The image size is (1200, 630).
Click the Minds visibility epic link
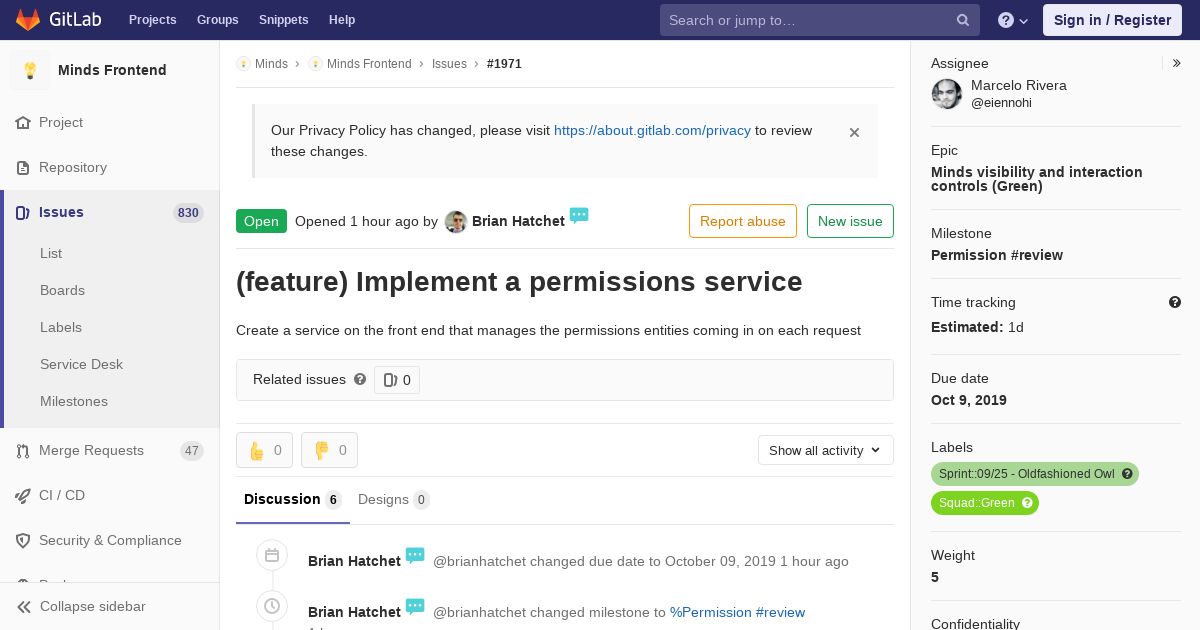1037,179
